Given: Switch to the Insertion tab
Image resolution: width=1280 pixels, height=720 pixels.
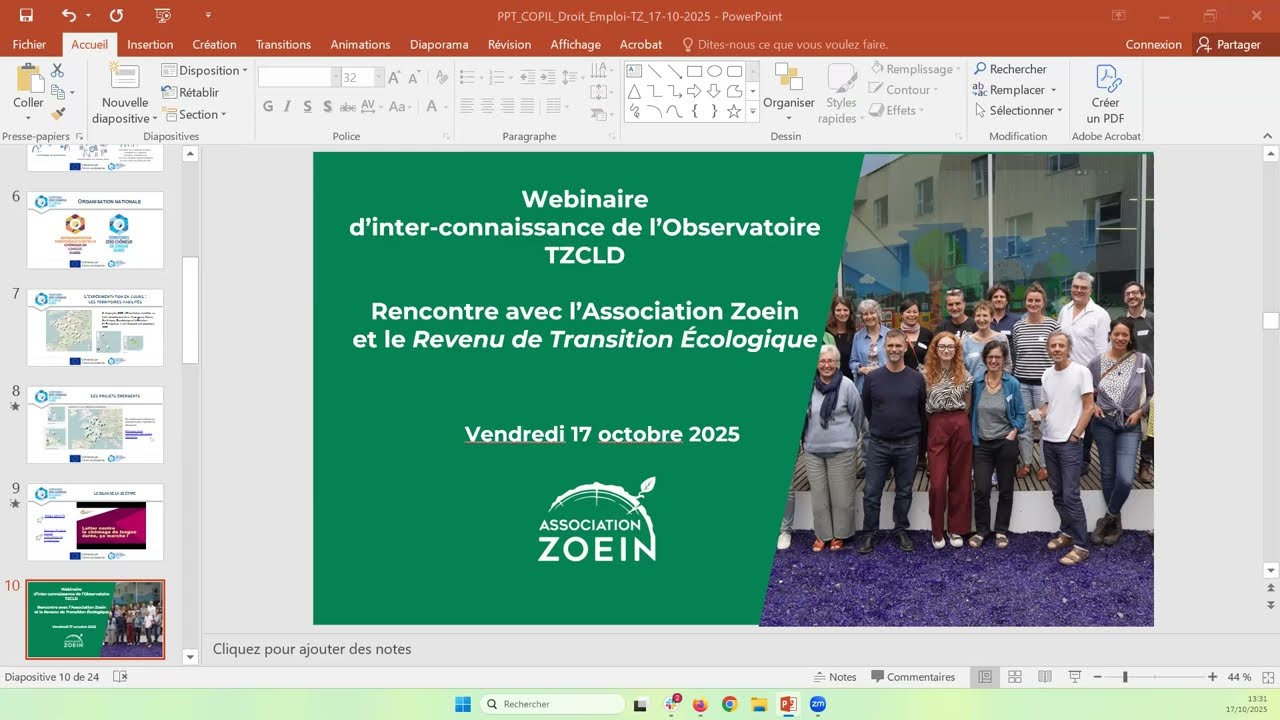Looking at the screenshot, I should coord(150,45).
